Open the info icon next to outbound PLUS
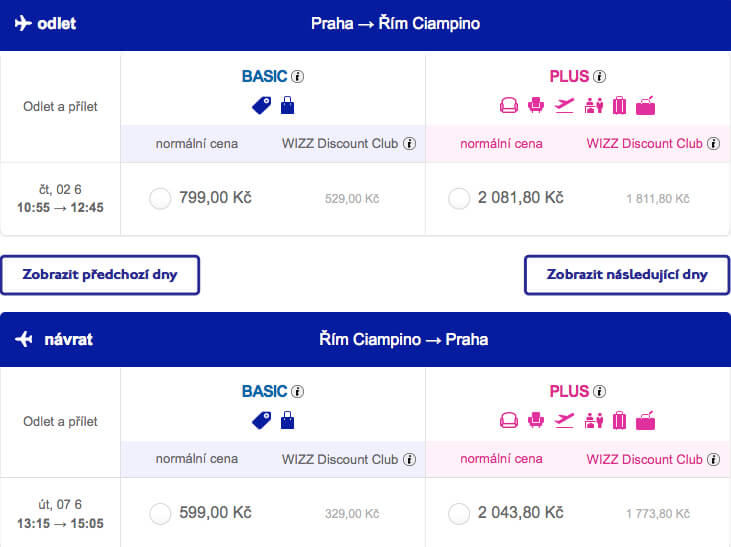 [600, 76]
